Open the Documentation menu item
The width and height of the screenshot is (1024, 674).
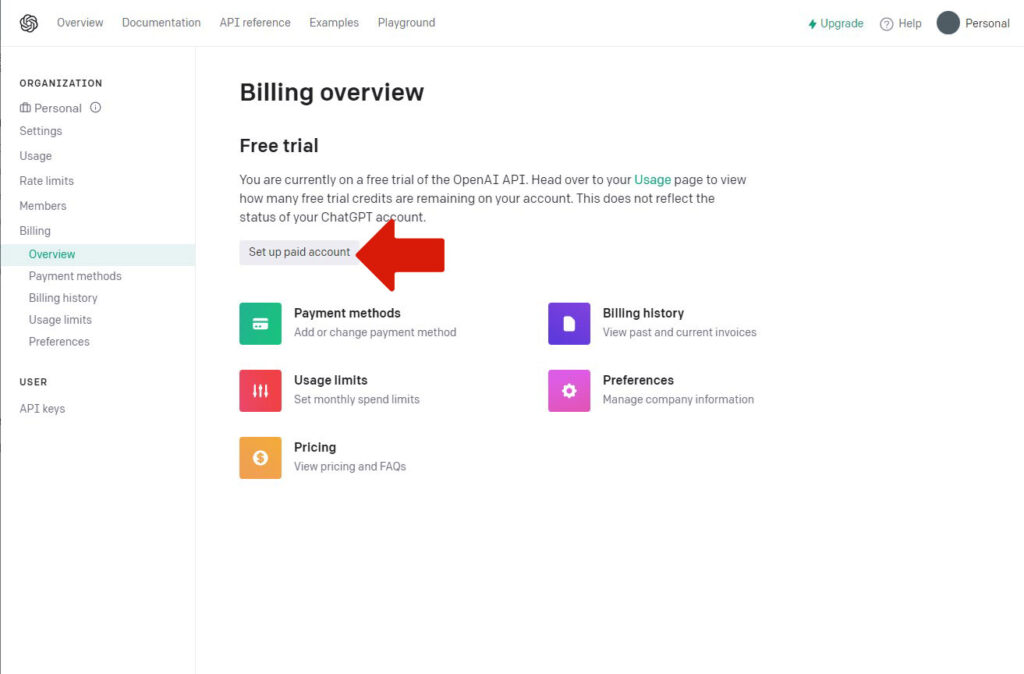coord(161,23)
